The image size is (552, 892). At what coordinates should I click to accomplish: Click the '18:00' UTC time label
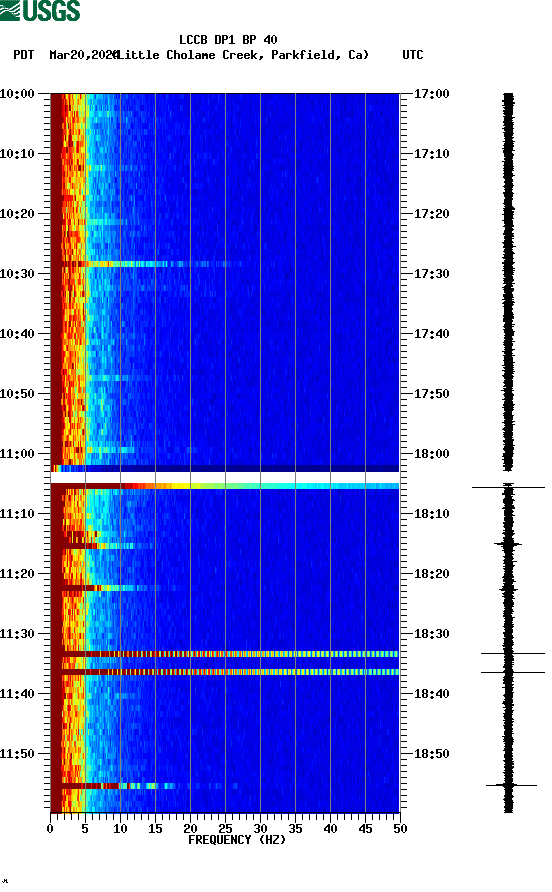tap(431, 454)
